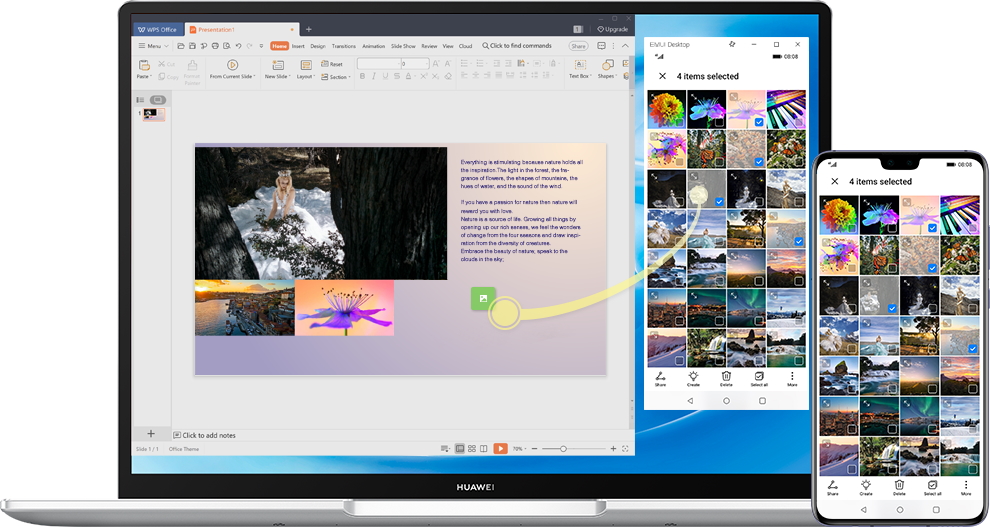This screenshot has width=990, height=527.
Task: Click Share icon in EMUI Desktop window
Action: coord(660,377)
